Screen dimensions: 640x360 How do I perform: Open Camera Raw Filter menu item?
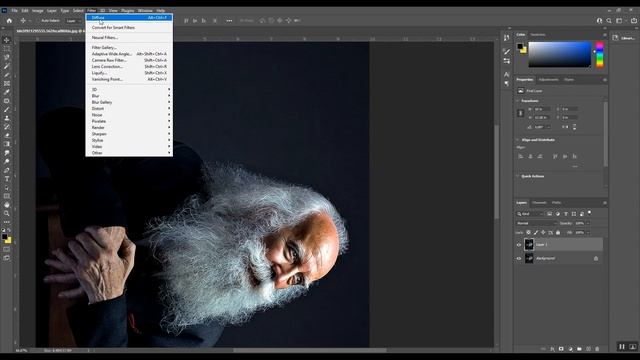point(129,60)
